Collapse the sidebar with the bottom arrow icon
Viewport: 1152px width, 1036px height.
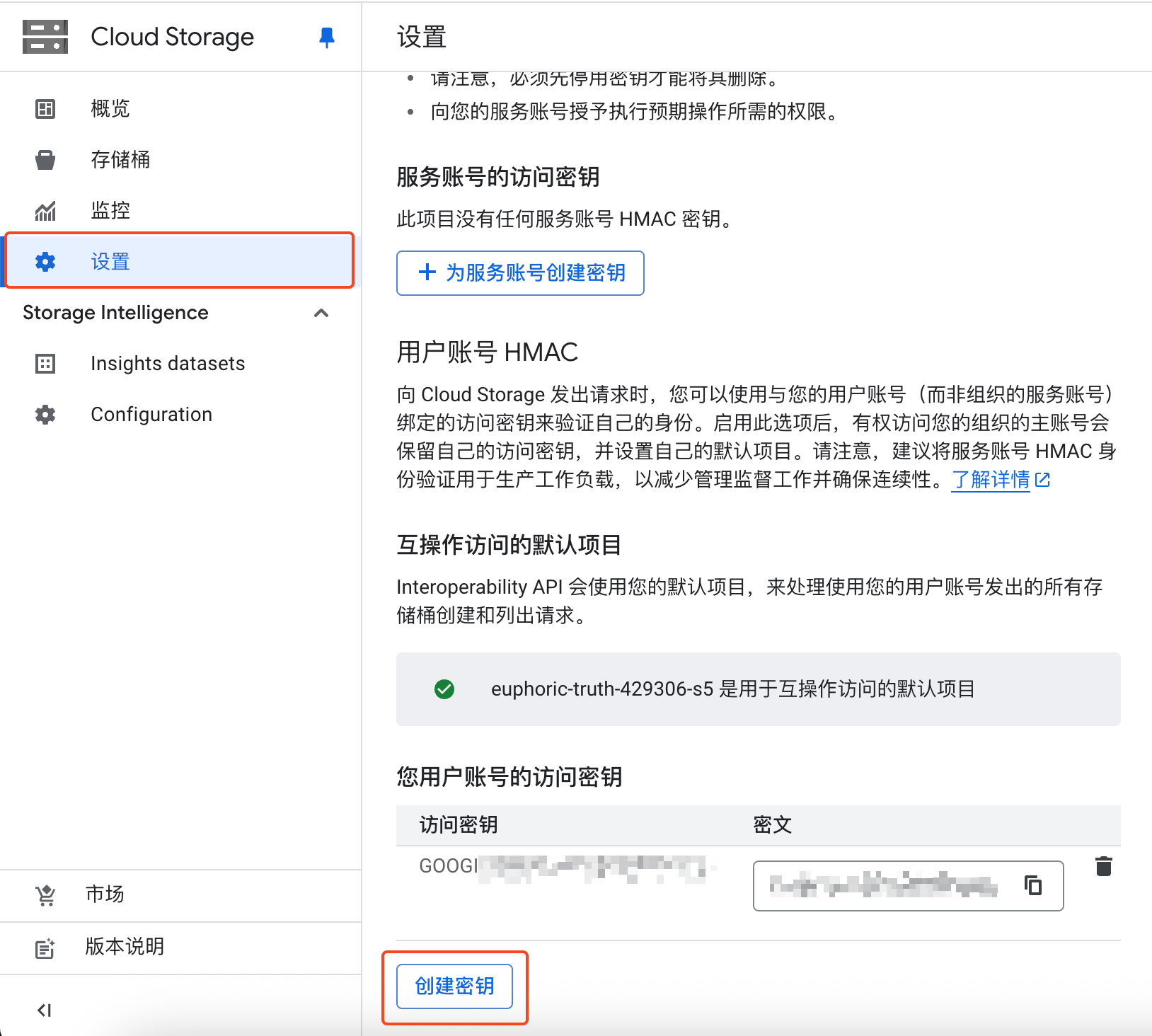45,1010
